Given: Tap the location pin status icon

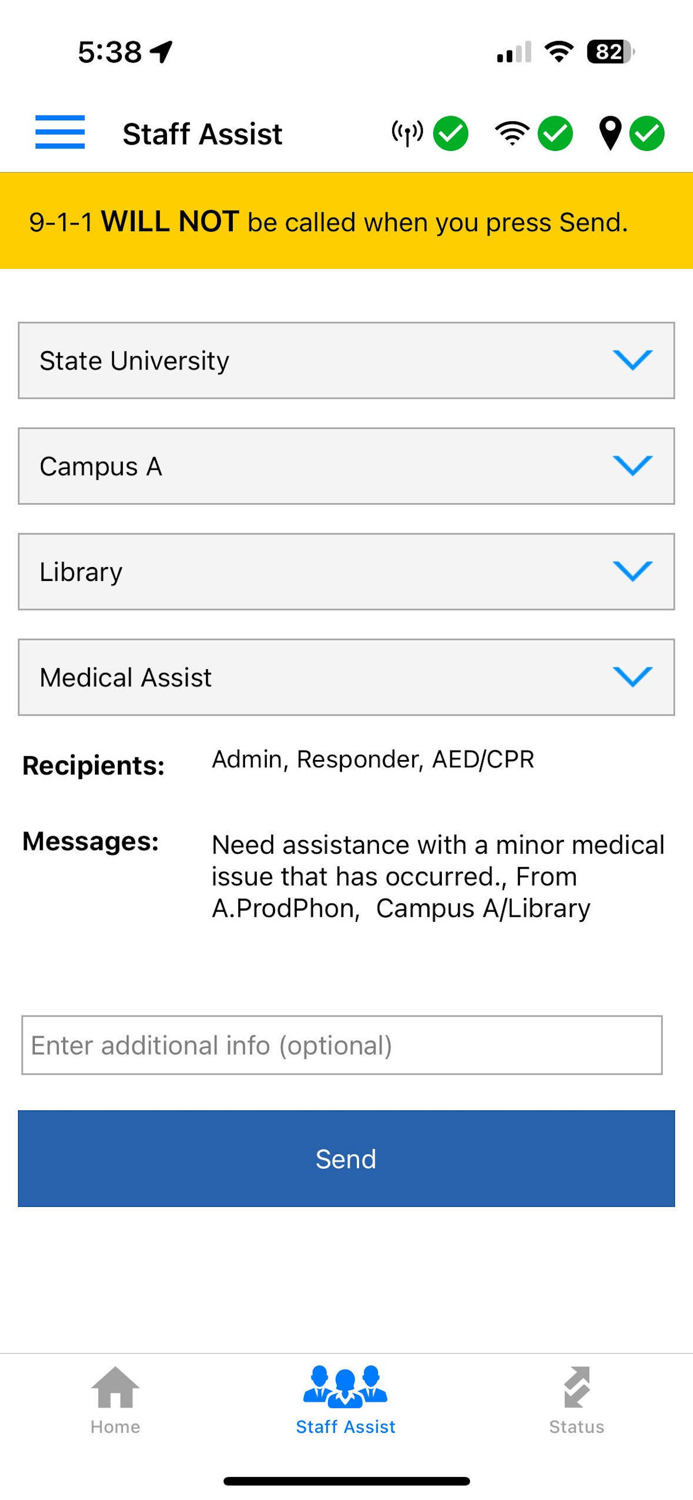Looking at the screenshot, I should (x=610, y=133).
